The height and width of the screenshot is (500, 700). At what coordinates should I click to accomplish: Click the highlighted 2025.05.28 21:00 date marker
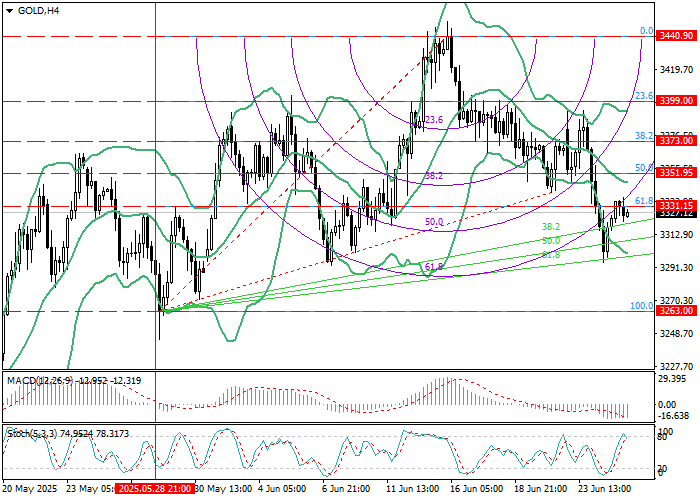[x=153, y=489]
